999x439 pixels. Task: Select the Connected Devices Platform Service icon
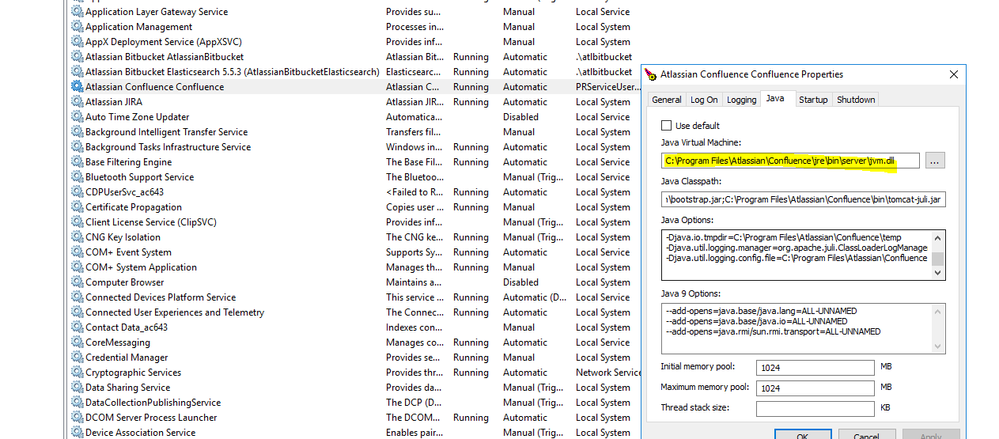(77, 298)
